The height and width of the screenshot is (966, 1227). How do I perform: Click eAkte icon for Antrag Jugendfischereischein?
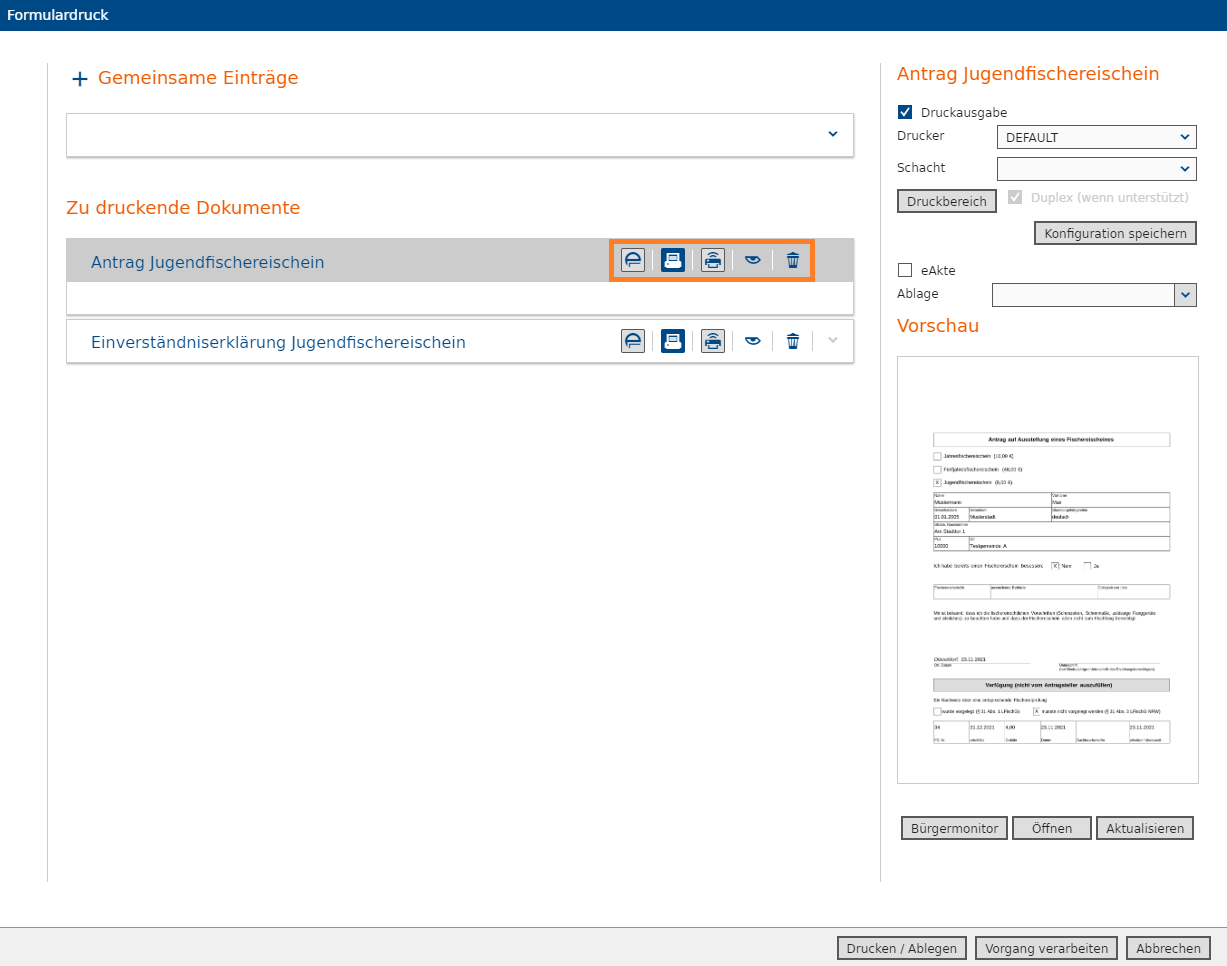tap(633, 260)
